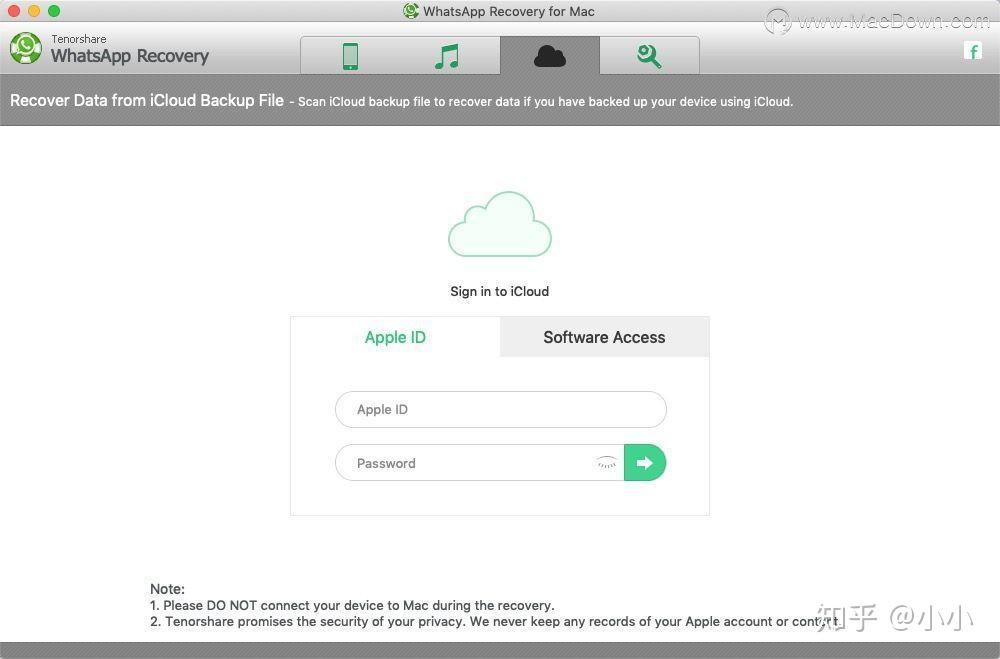The image size is (1000, 659).
Task: Click the Tenorshare privacy promise note
Action: 496,621
